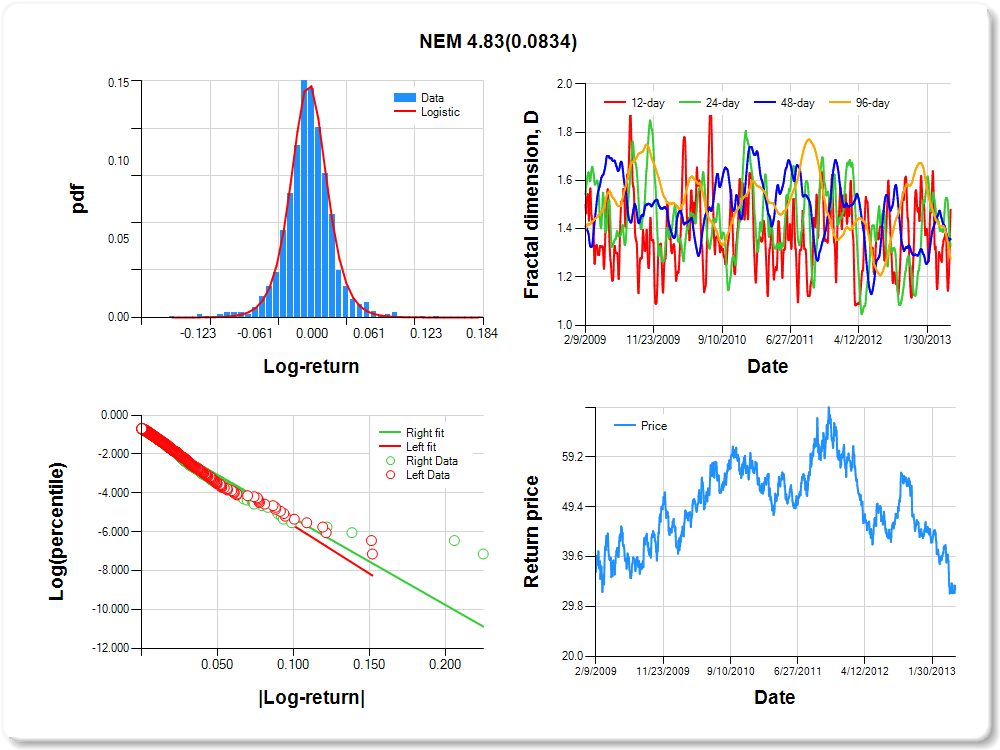
Task: Click the Price legend entry
Action: pyautogui.click(x=641, y=426)
